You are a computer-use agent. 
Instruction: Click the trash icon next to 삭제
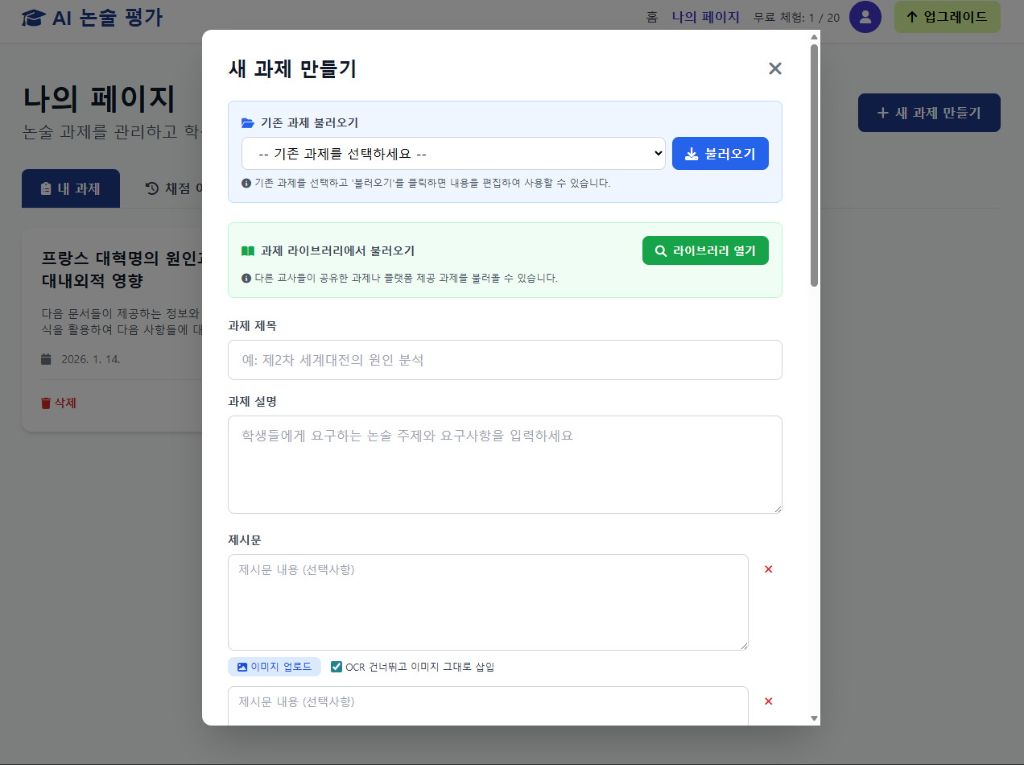(45, 402)
